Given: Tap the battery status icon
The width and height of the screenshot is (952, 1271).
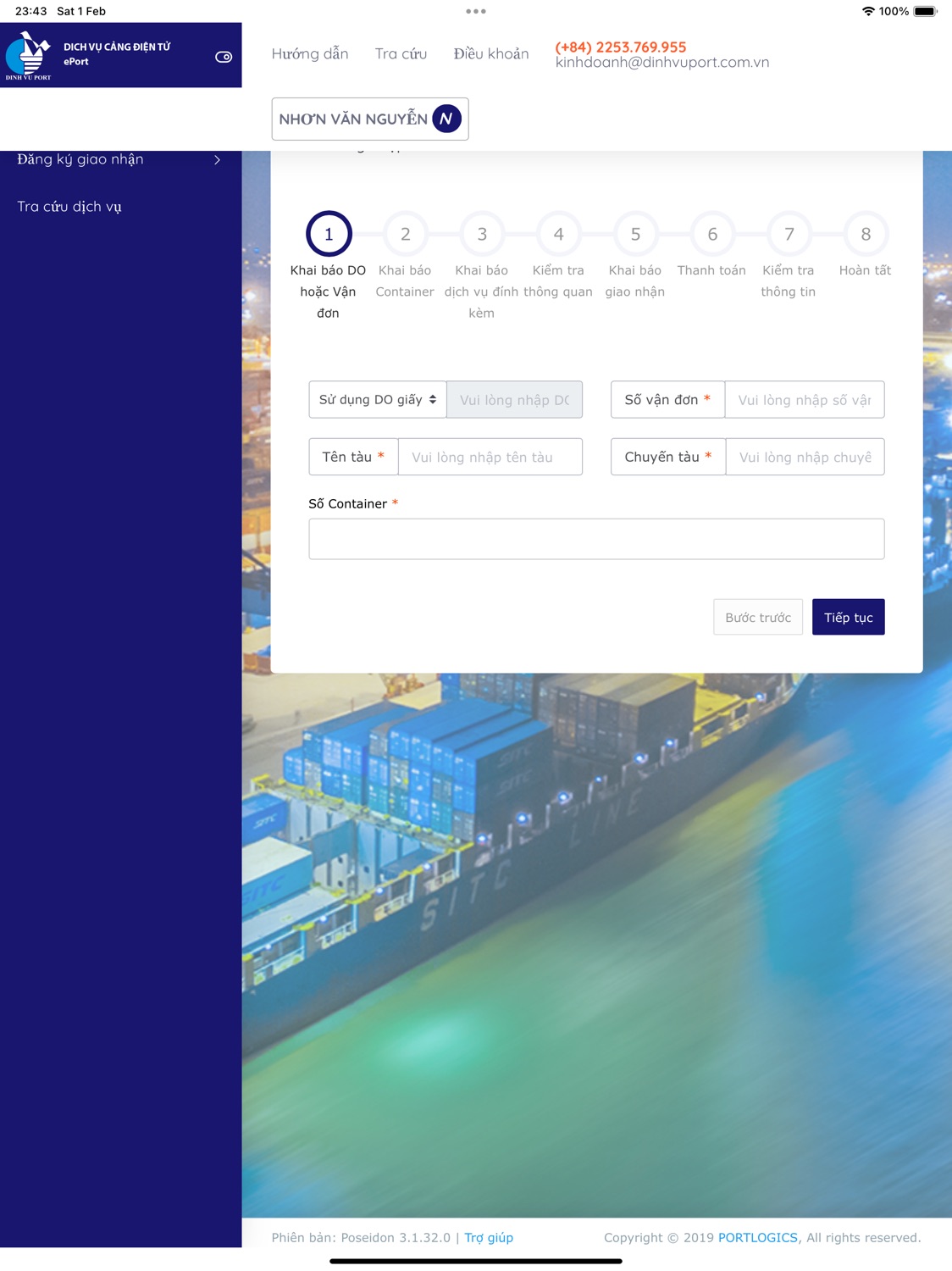Looking at the screenshot, I should 925,11.
